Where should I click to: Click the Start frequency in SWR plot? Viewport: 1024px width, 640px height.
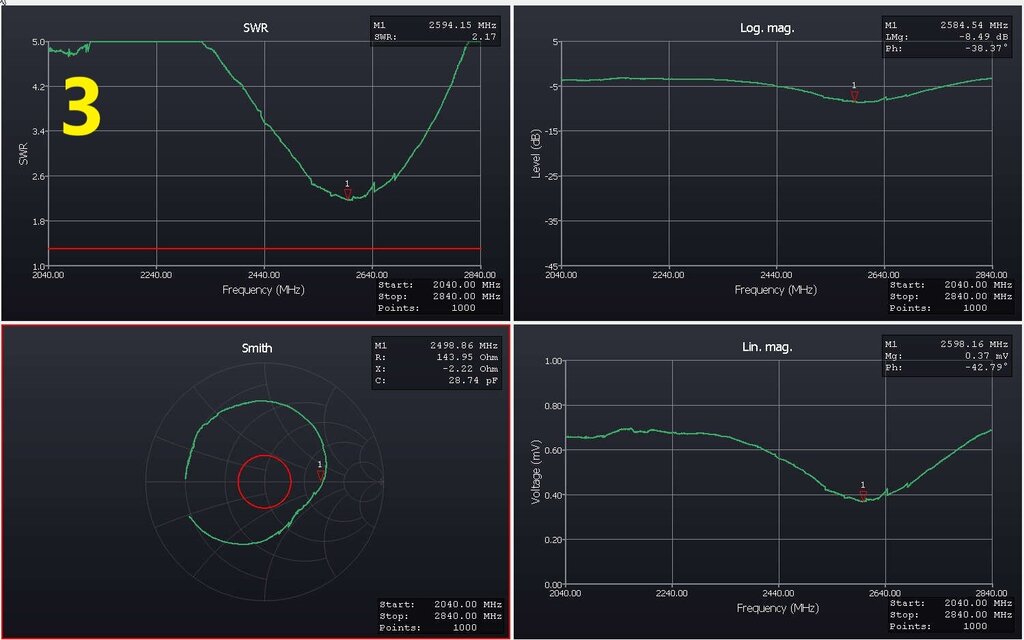[469, 285]
